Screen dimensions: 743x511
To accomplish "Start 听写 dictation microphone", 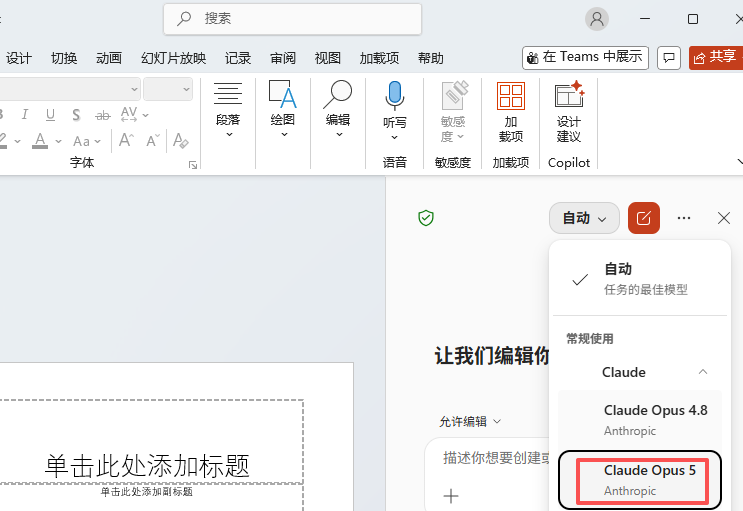I will coord(394,95).
